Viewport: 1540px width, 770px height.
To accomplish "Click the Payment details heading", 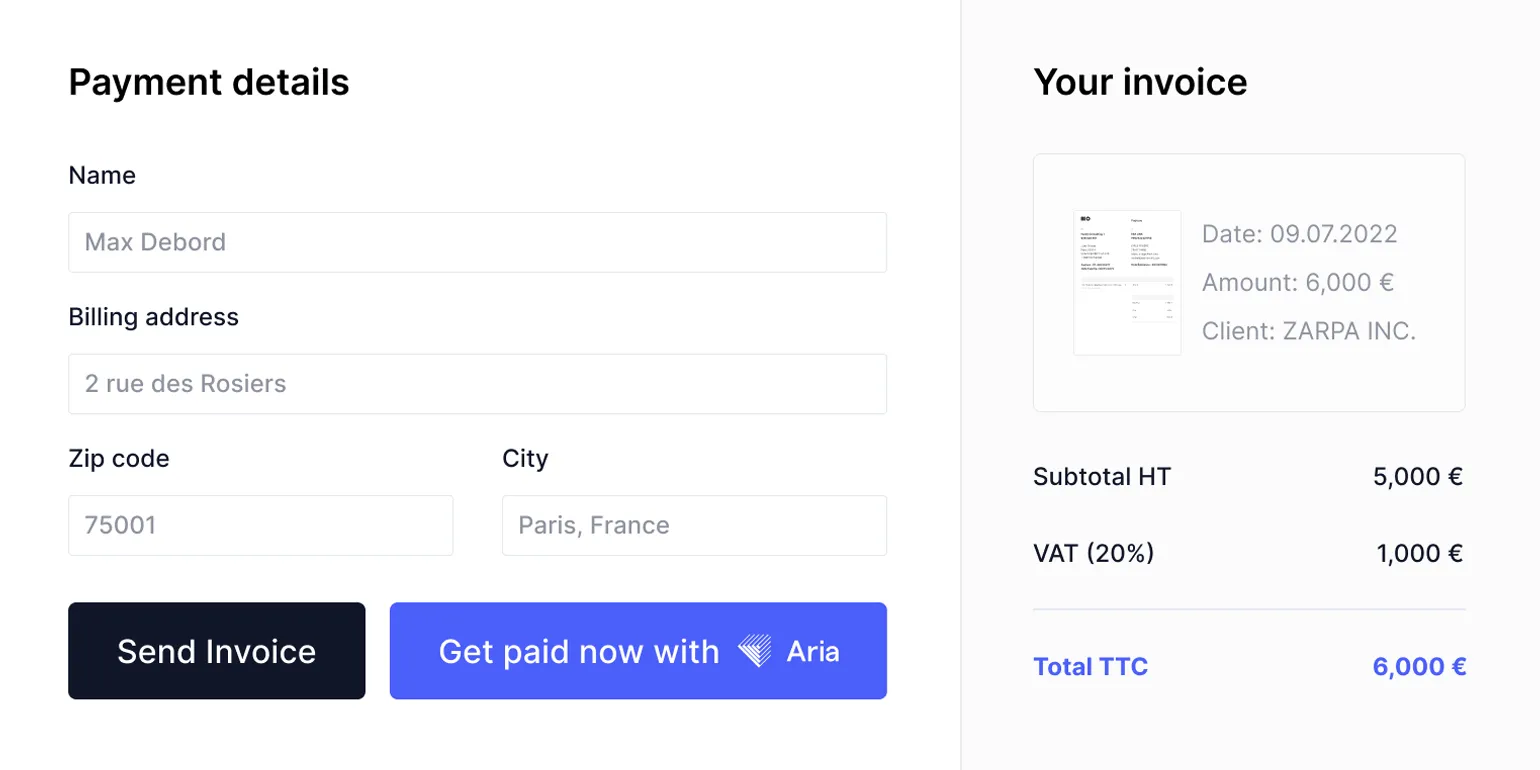I will [x=209, y=83].
